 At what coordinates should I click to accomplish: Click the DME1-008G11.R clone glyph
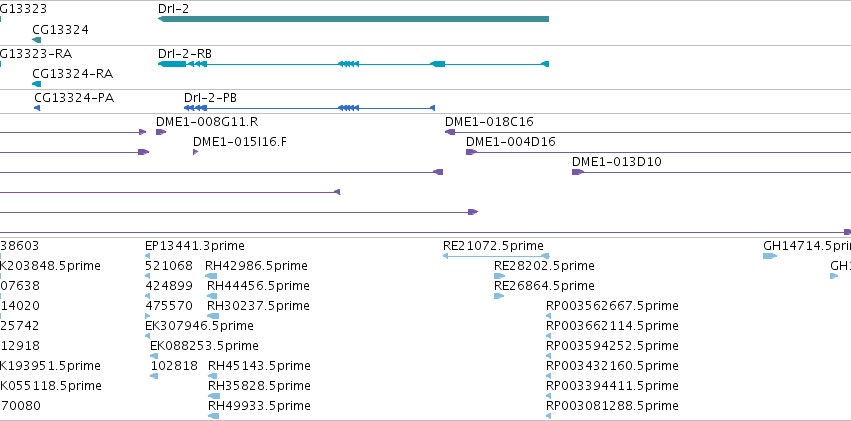click(161, 132)
